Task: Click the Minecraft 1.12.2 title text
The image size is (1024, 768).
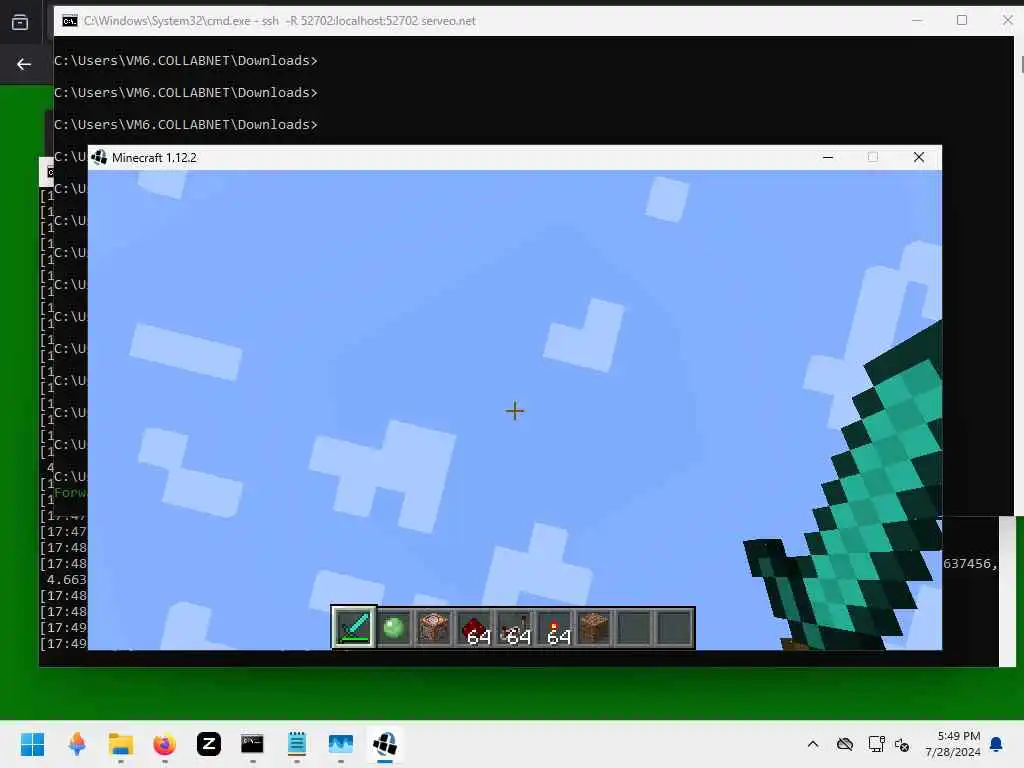Action: 154,158
